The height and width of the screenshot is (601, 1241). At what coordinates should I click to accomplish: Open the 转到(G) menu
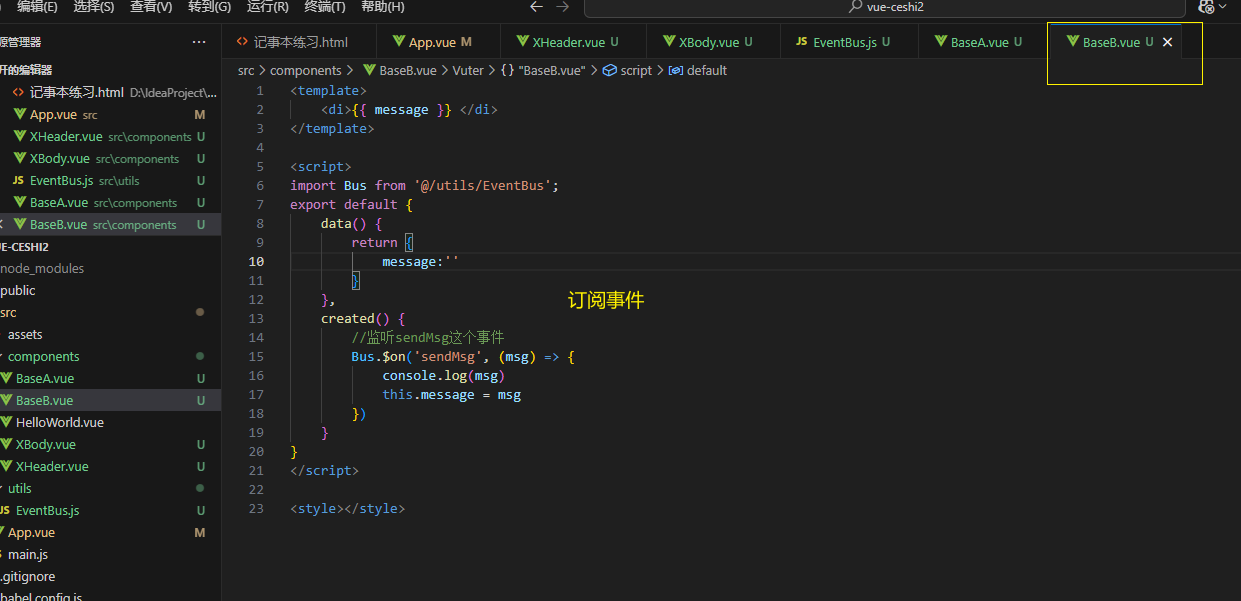[209, 7]
